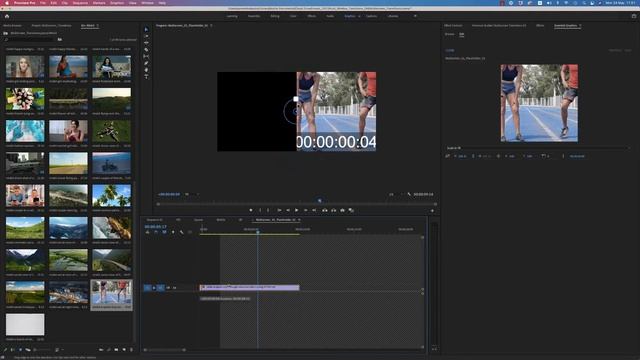The width and height of the screenshot is (640, 360).
Task: Toggle Snap in the timeline
Action: coord(156,232)
